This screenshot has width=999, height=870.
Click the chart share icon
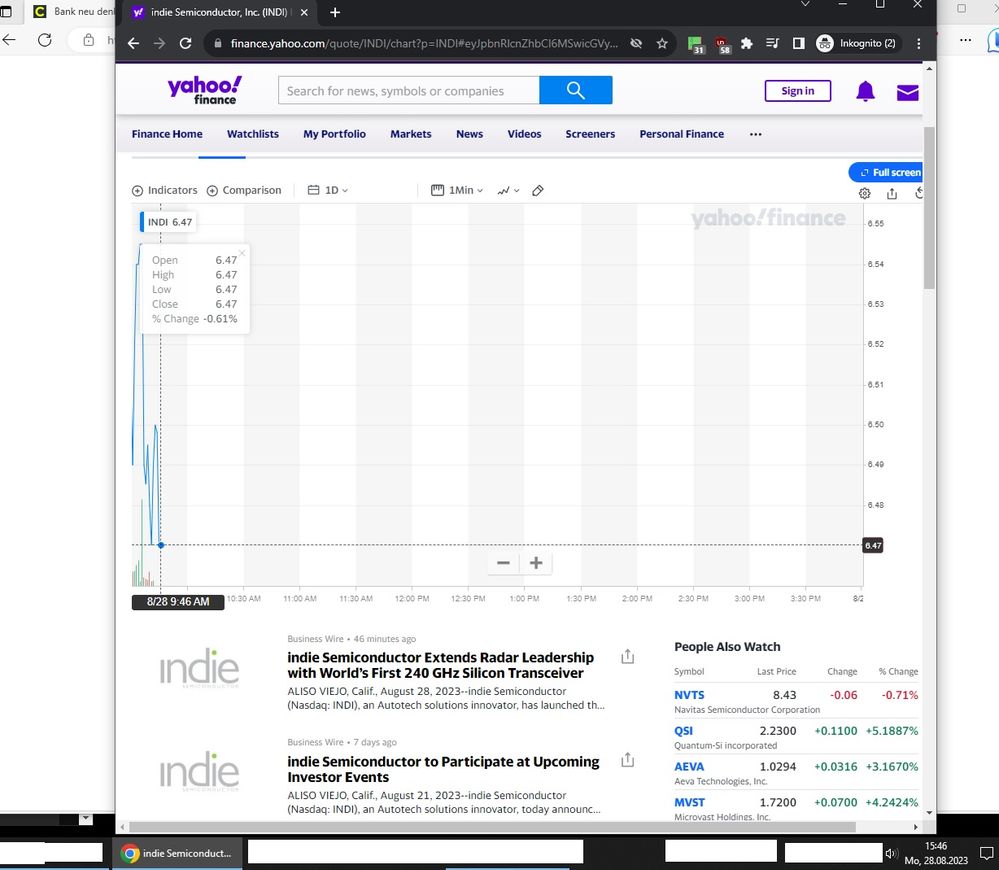[x=892, y=193]
